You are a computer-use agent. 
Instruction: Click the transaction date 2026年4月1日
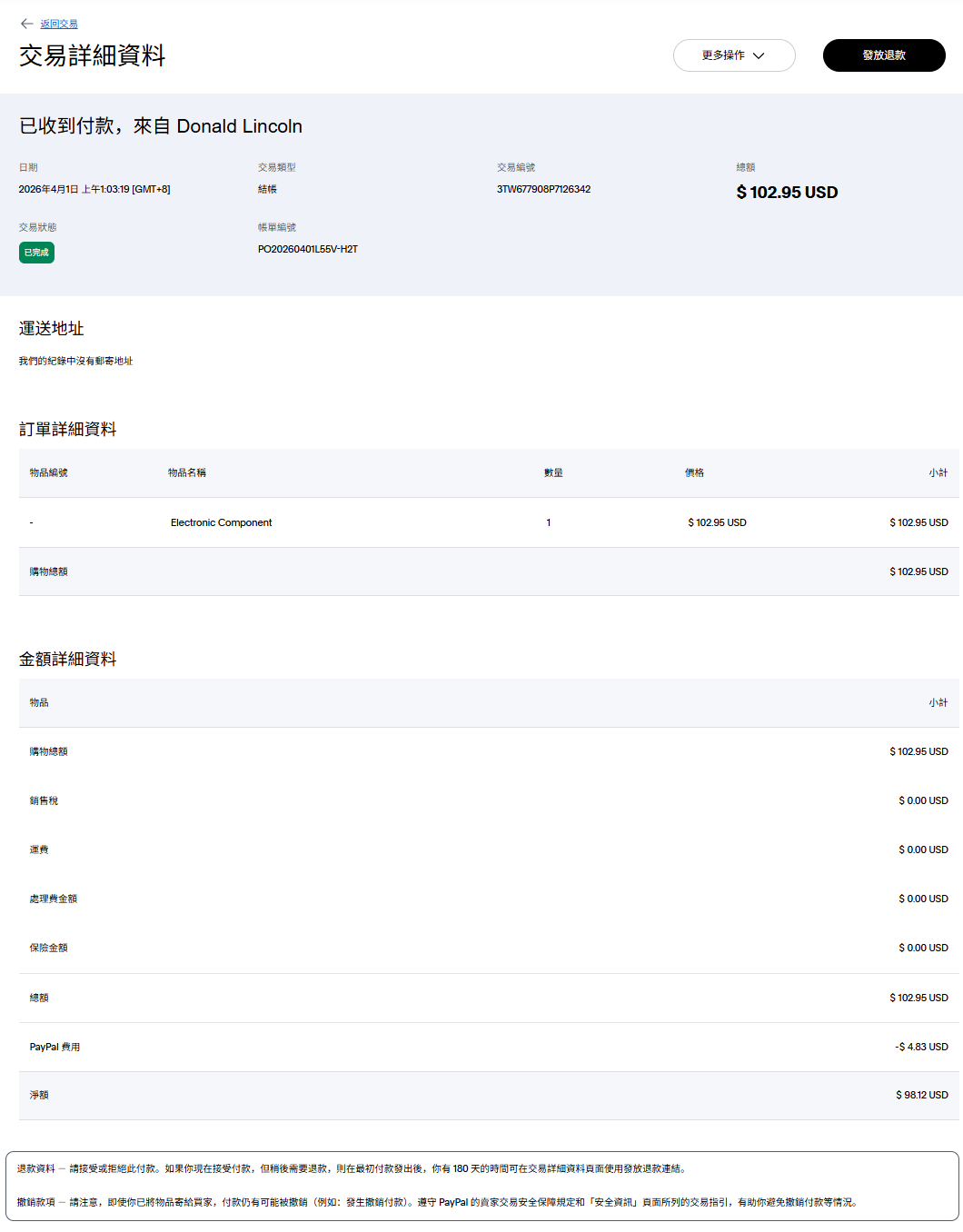94,190
